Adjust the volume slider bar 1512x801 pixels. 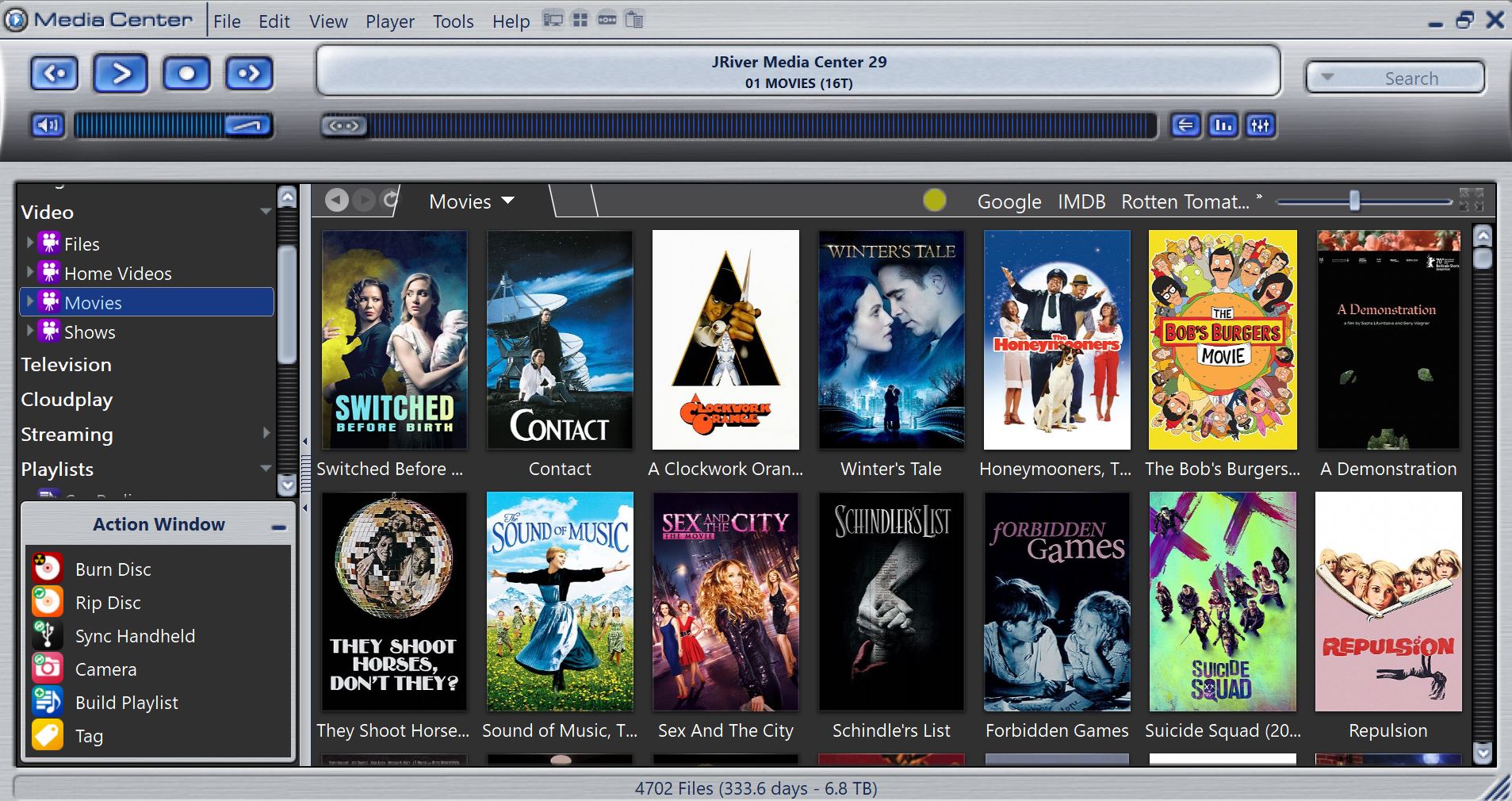click(174, 125)
